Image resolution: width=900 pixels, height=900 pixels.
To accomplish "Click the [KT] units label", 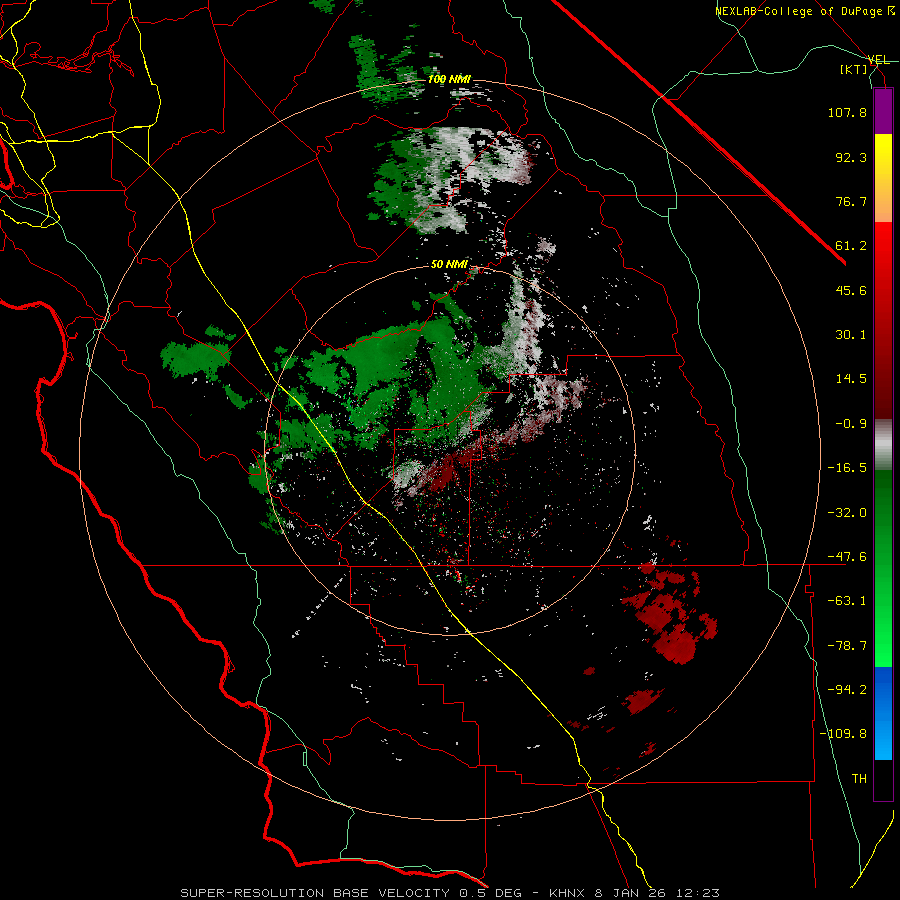I will pyautogui.click(x=854, y=69).
